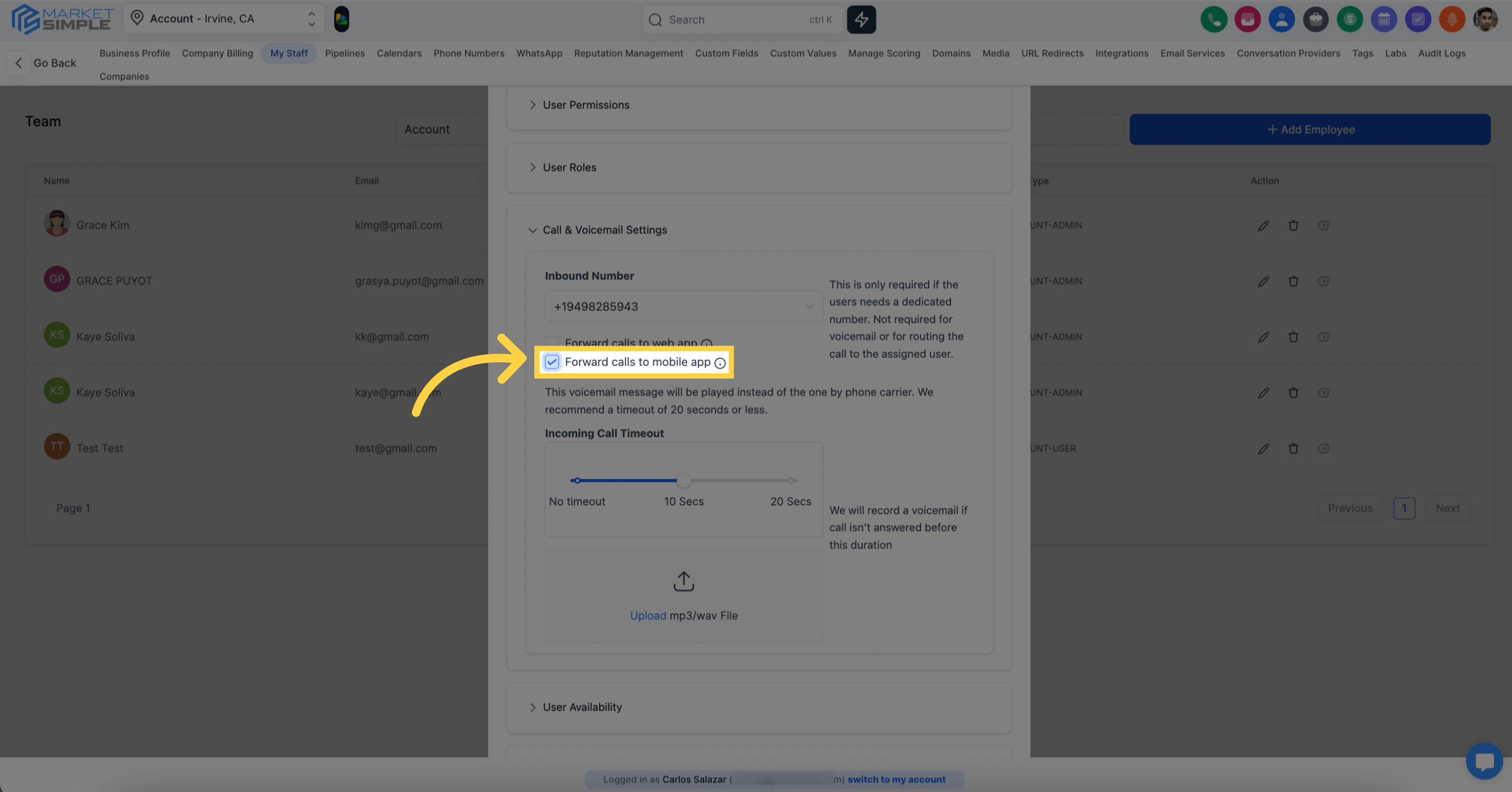Viewport: 1512px width, 792px height.
Task: Click the green dollar sign icon
Action: pyautogui.click(x=1349, y=20)
